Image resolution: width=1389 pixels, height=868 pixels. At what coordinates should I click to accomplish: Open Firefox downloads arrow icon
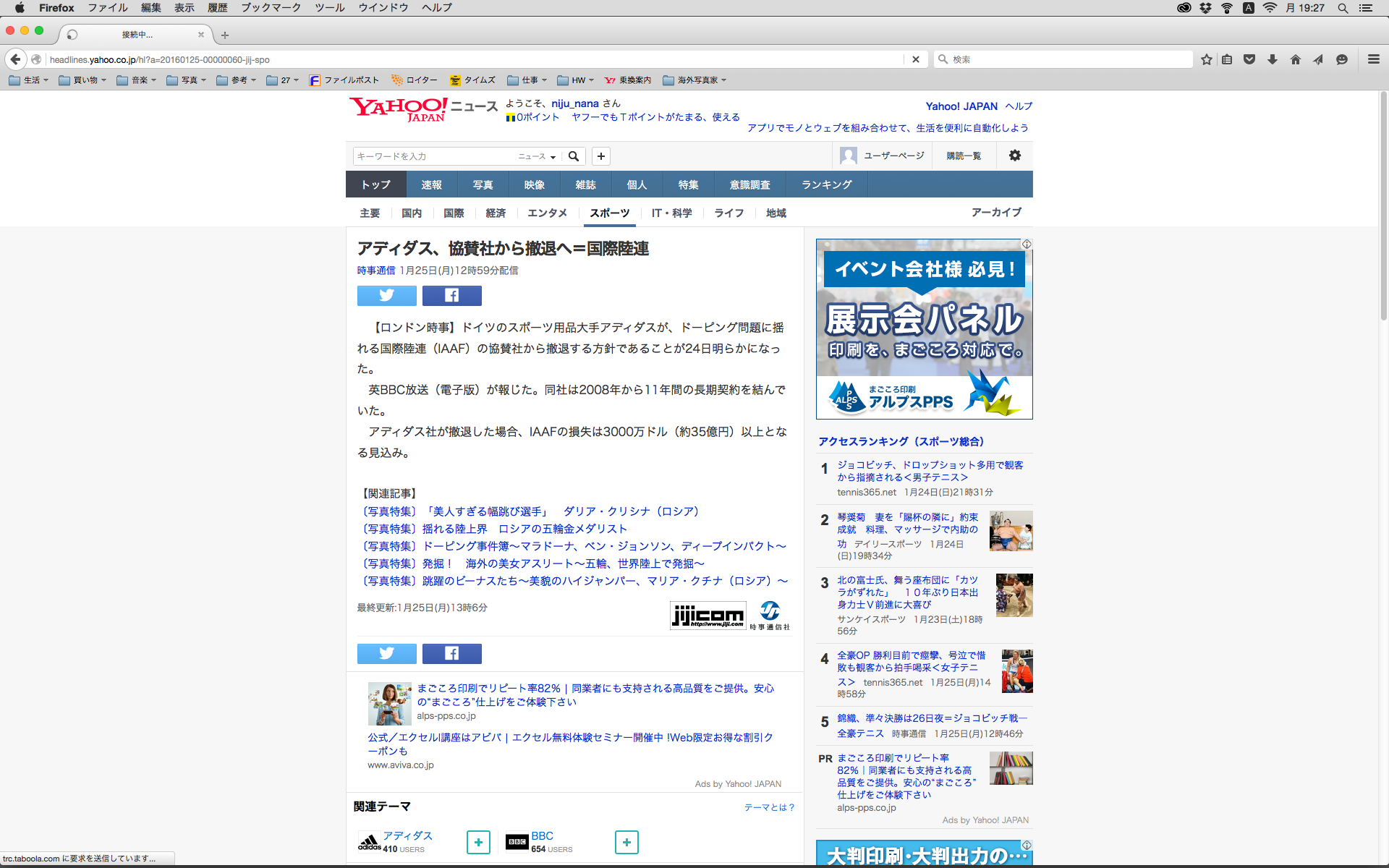(1273, 59)
